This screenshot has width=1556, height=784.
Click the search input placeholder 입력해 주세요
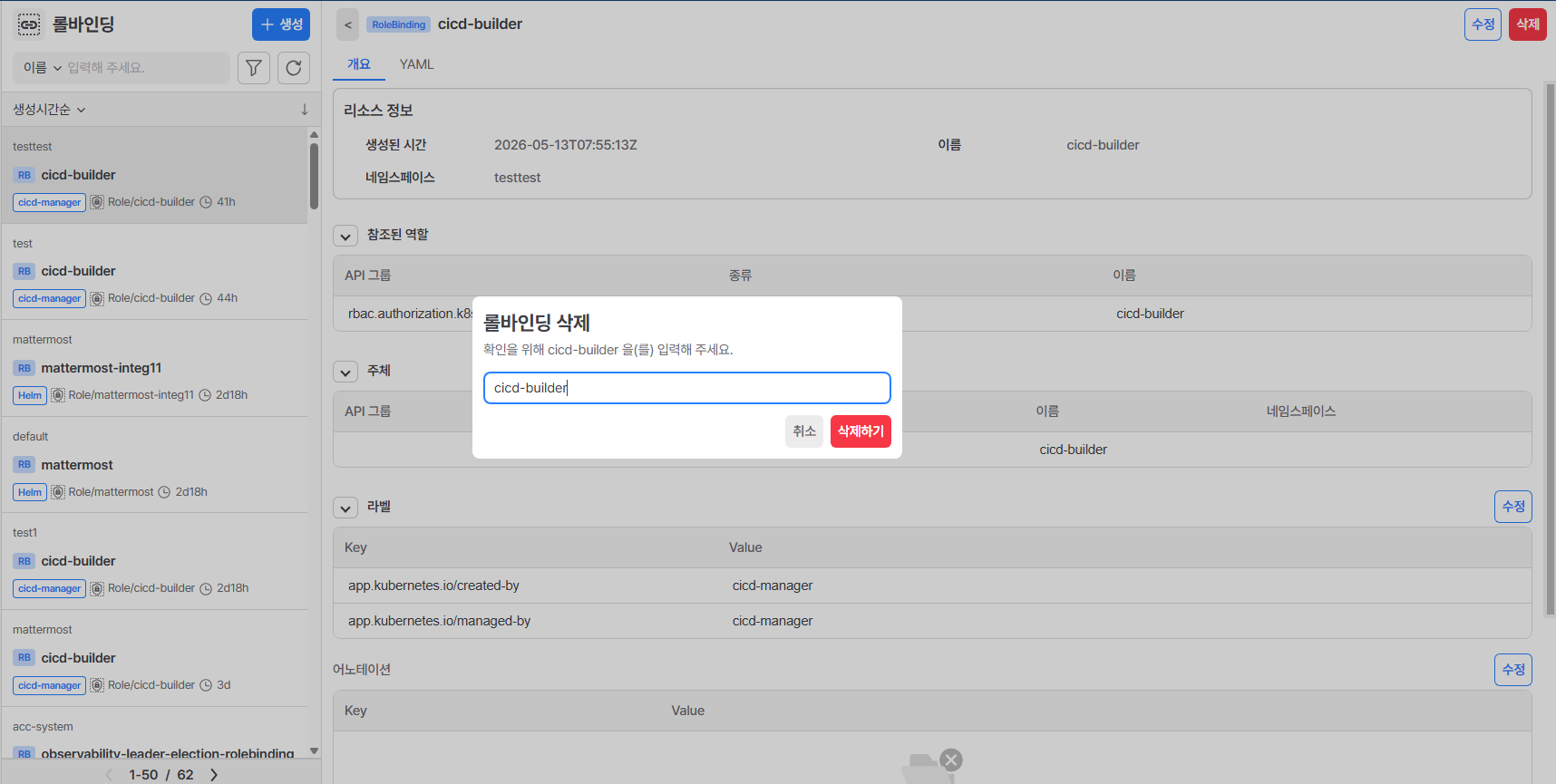click(x=106, y=68)
